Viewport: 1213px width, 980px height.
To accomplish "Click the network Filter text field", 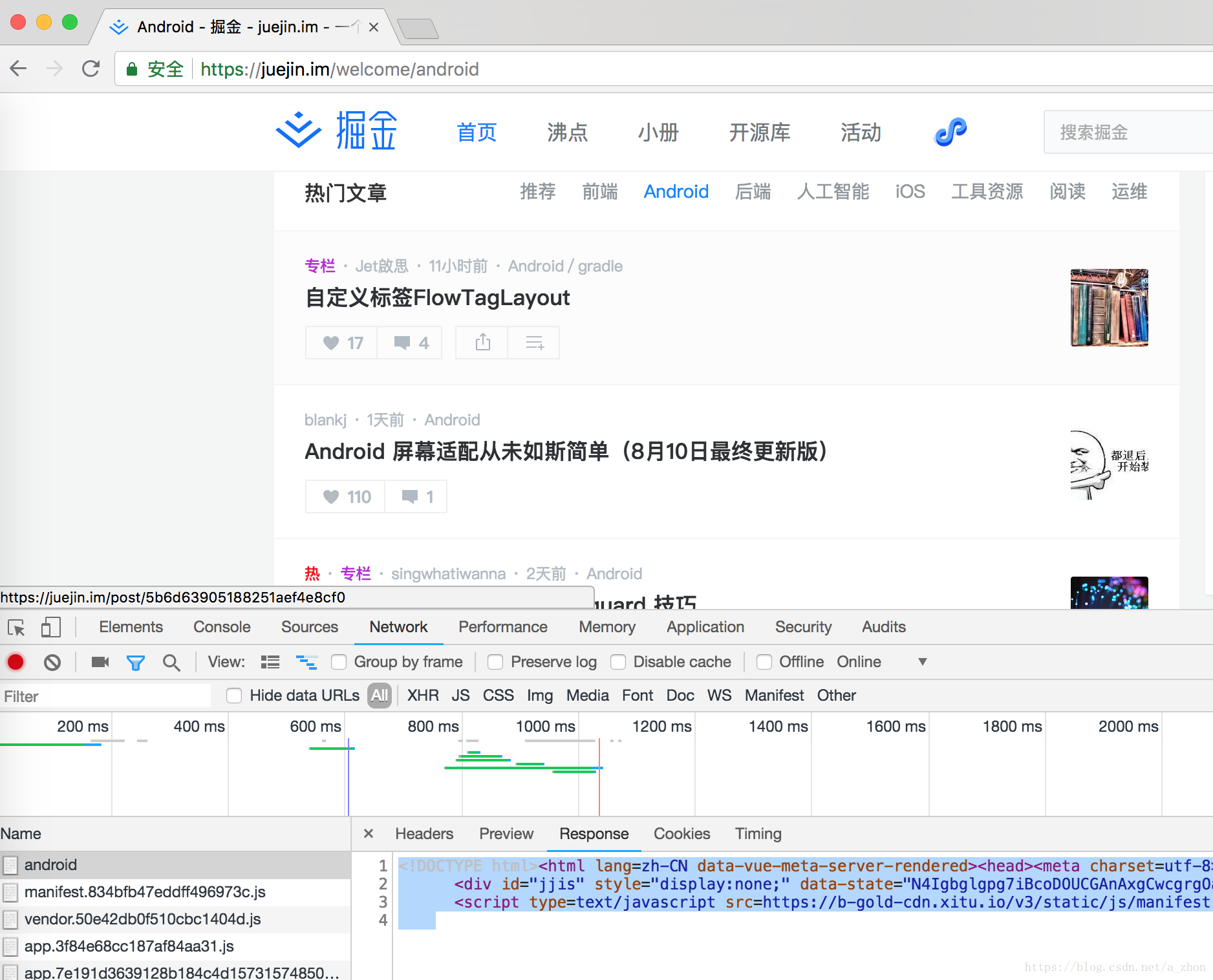I will coord(106,696).
